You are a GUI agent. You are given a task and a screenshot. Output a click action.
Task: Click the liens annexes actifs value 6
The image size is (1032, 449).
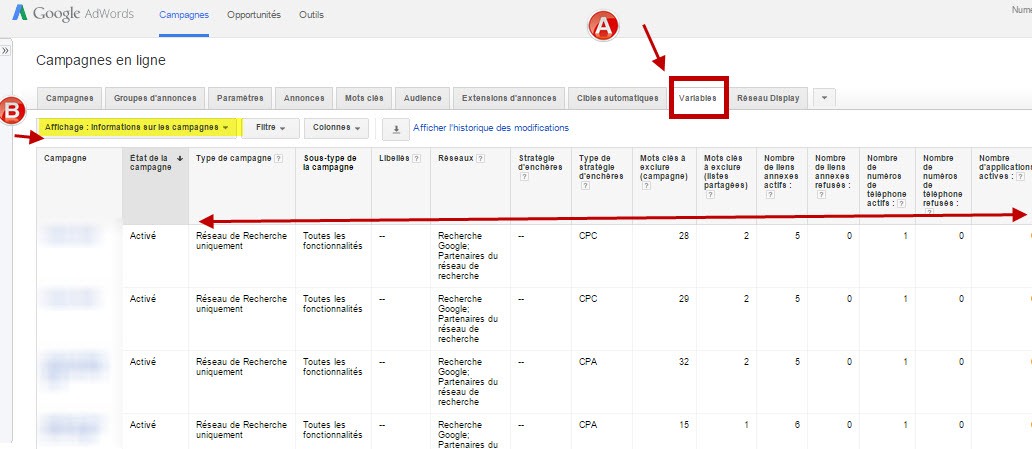click(x=797, y=425)
